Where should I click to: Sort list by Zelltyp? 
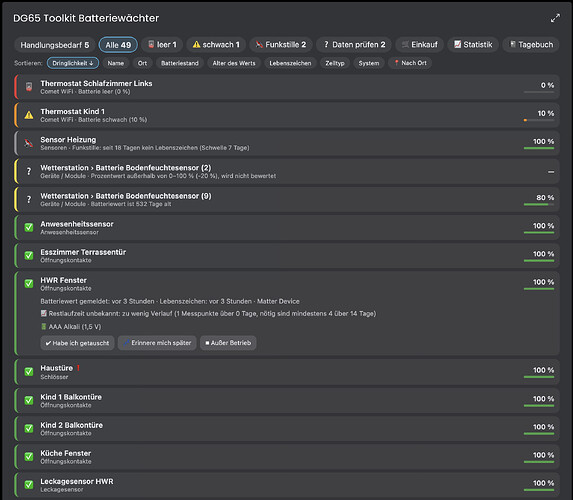(x=335, y=63)
